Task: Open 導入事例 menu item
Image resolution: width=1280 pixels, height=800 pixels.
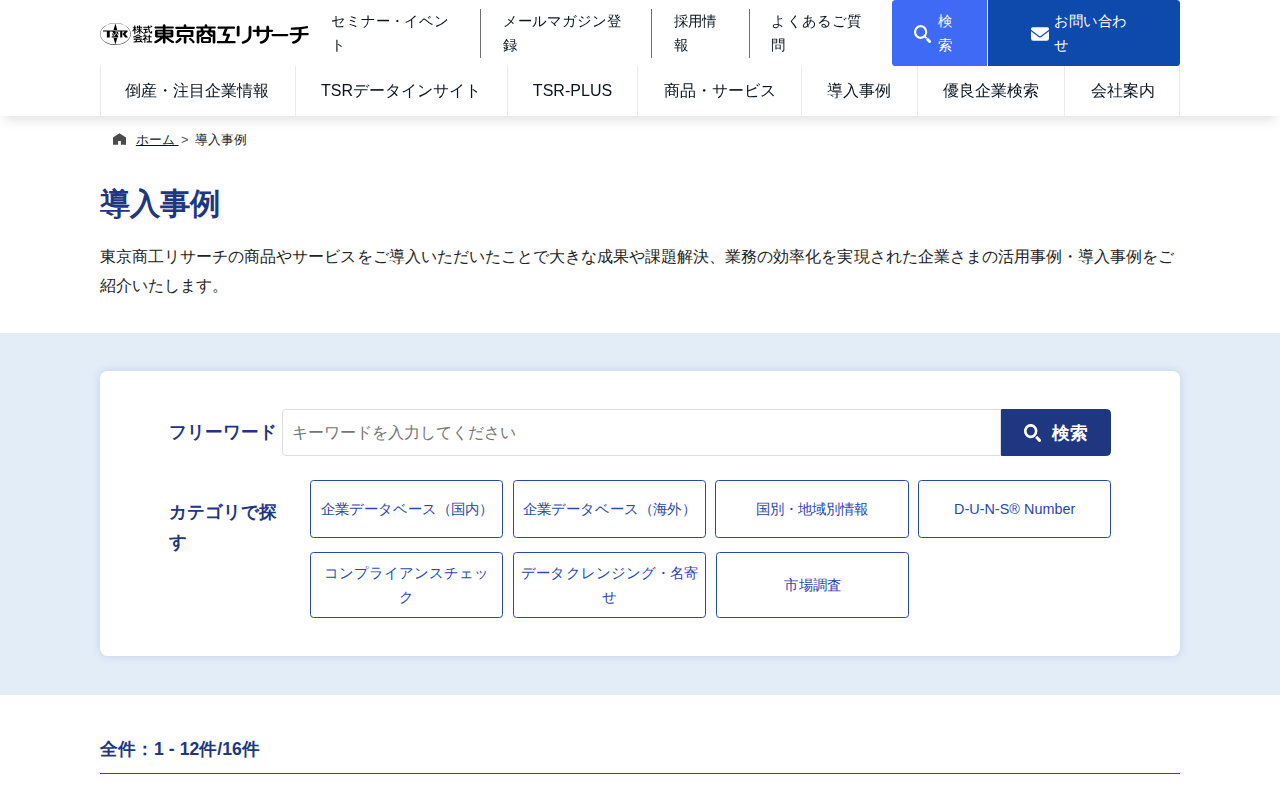Action: point(859,91)
